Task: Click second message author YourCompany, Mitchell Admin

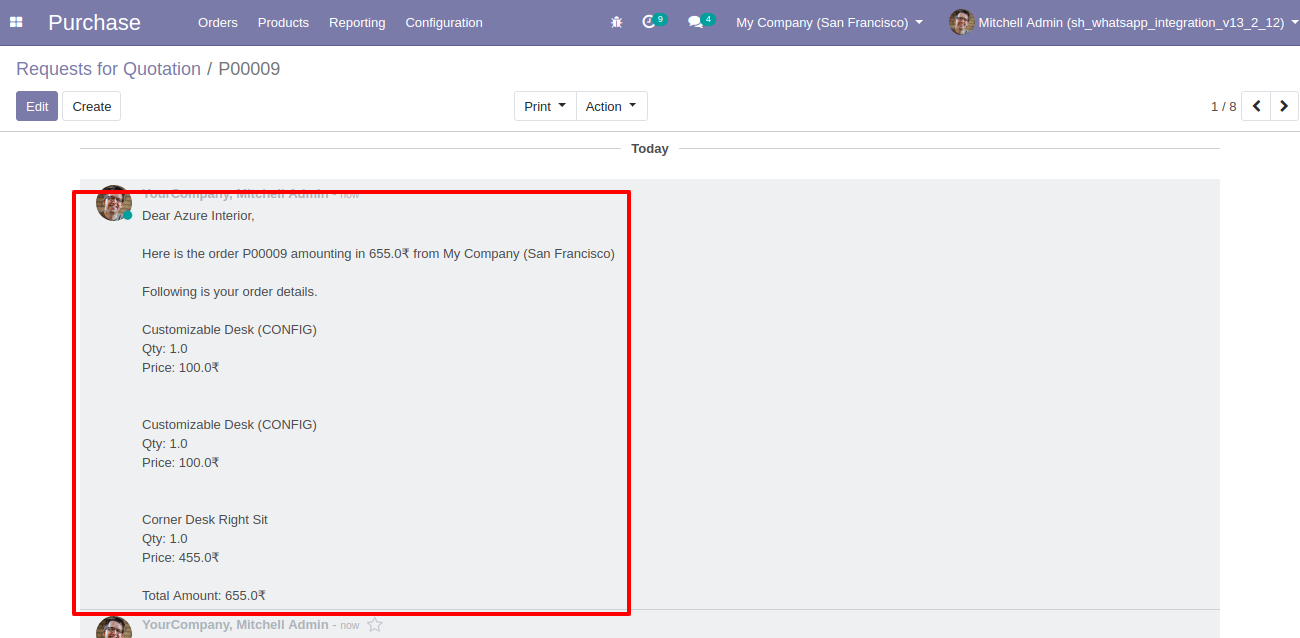Action: click(235, 624)
